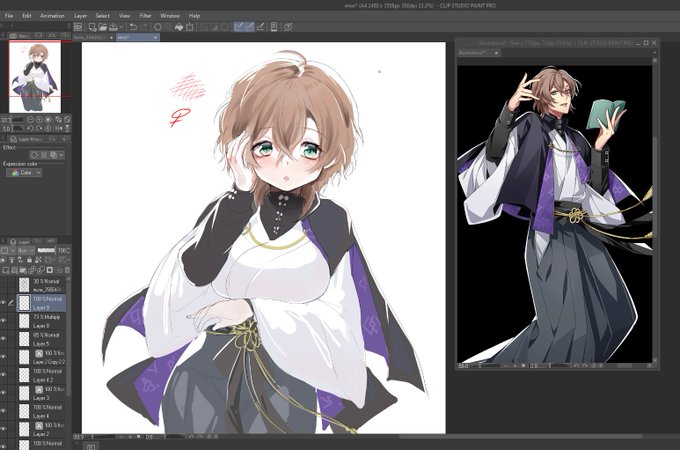Click the Tone effect icon in Layer Property
This screenshot has width=680, height=450.
click(44, 155)
